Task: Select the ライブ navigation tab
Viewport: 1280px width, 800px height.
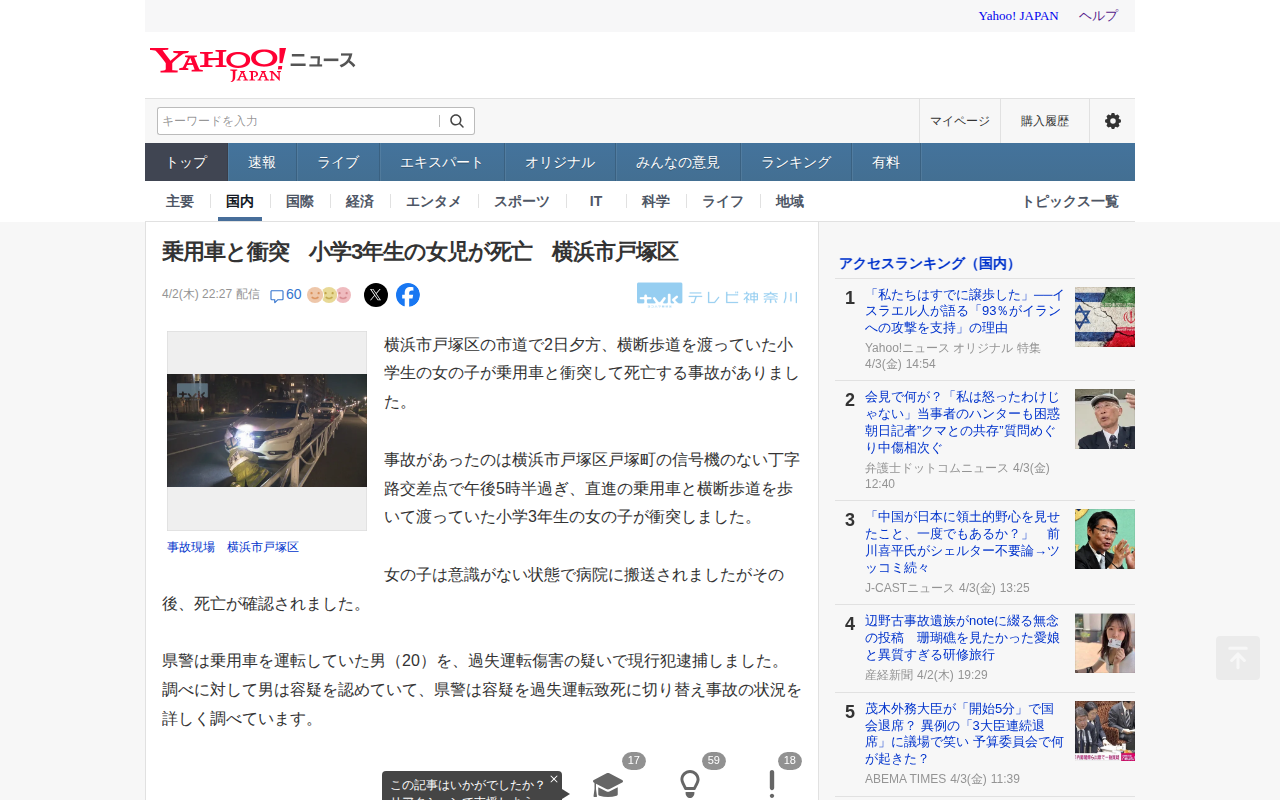Action: pyautogui.click(x=338, y=162)
